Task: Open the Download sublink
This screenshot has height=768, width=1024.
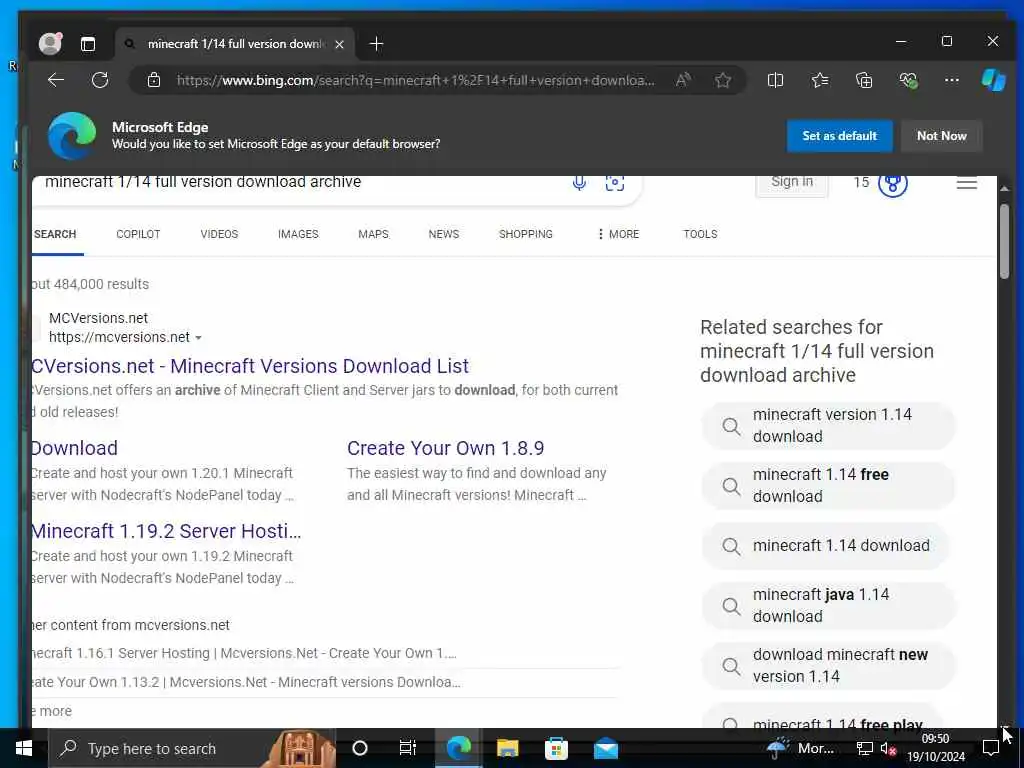Action: pos(74,448)
